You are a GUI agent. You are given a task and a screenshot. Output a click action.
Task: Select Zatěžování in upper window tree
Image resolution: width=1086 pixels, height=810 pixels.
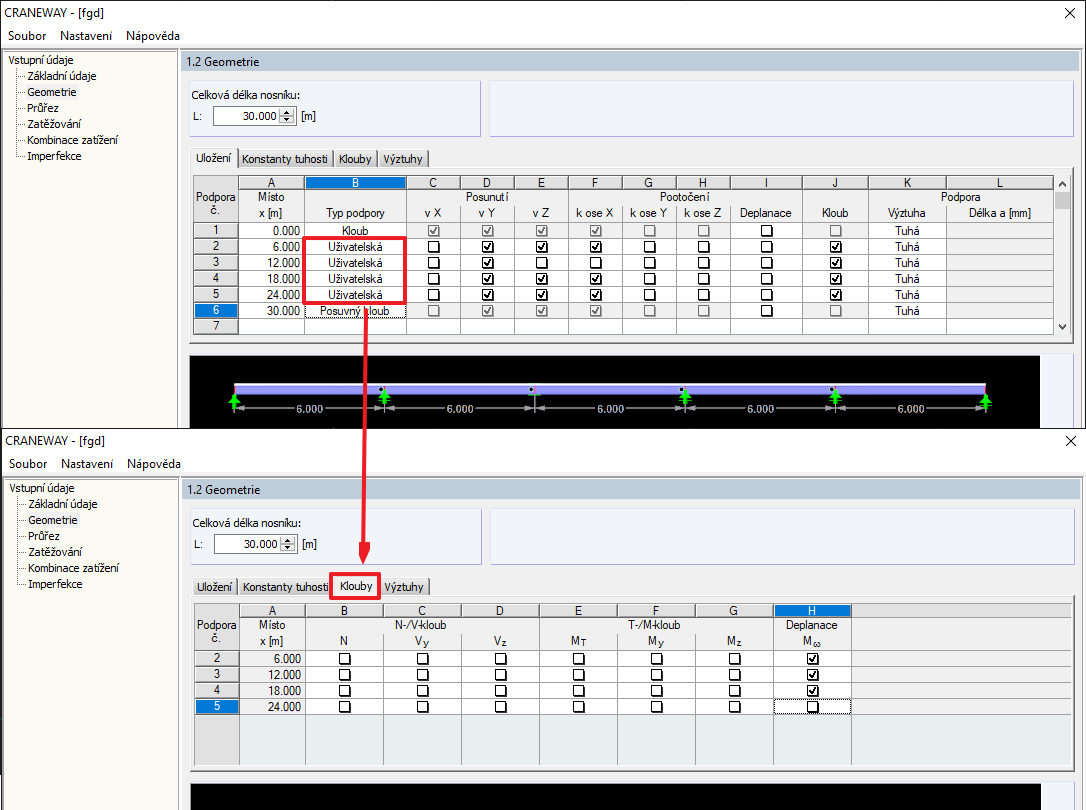coord(54,124)
